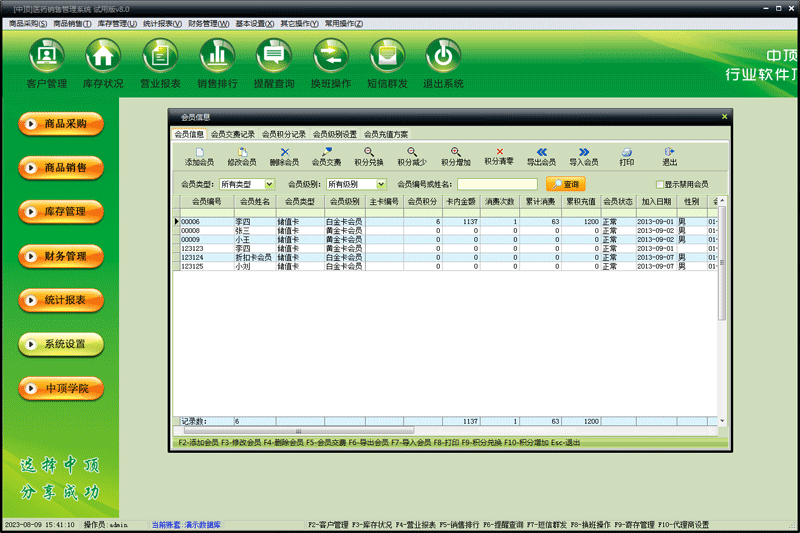Open 营业报表 business report icon
Screen dimensions: 800x533
click(160, 64)
